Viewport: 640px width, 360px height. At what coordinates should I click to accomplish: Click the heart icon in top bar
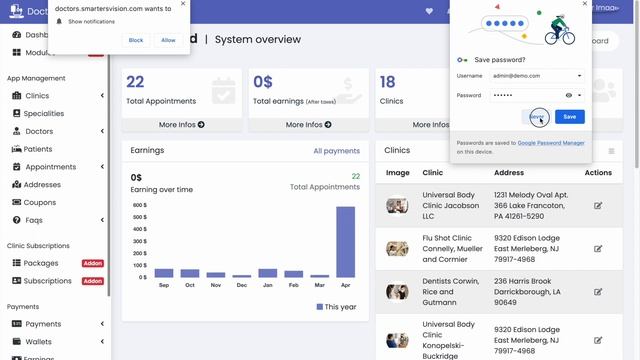pyautogui.click(x=429, y=11)
